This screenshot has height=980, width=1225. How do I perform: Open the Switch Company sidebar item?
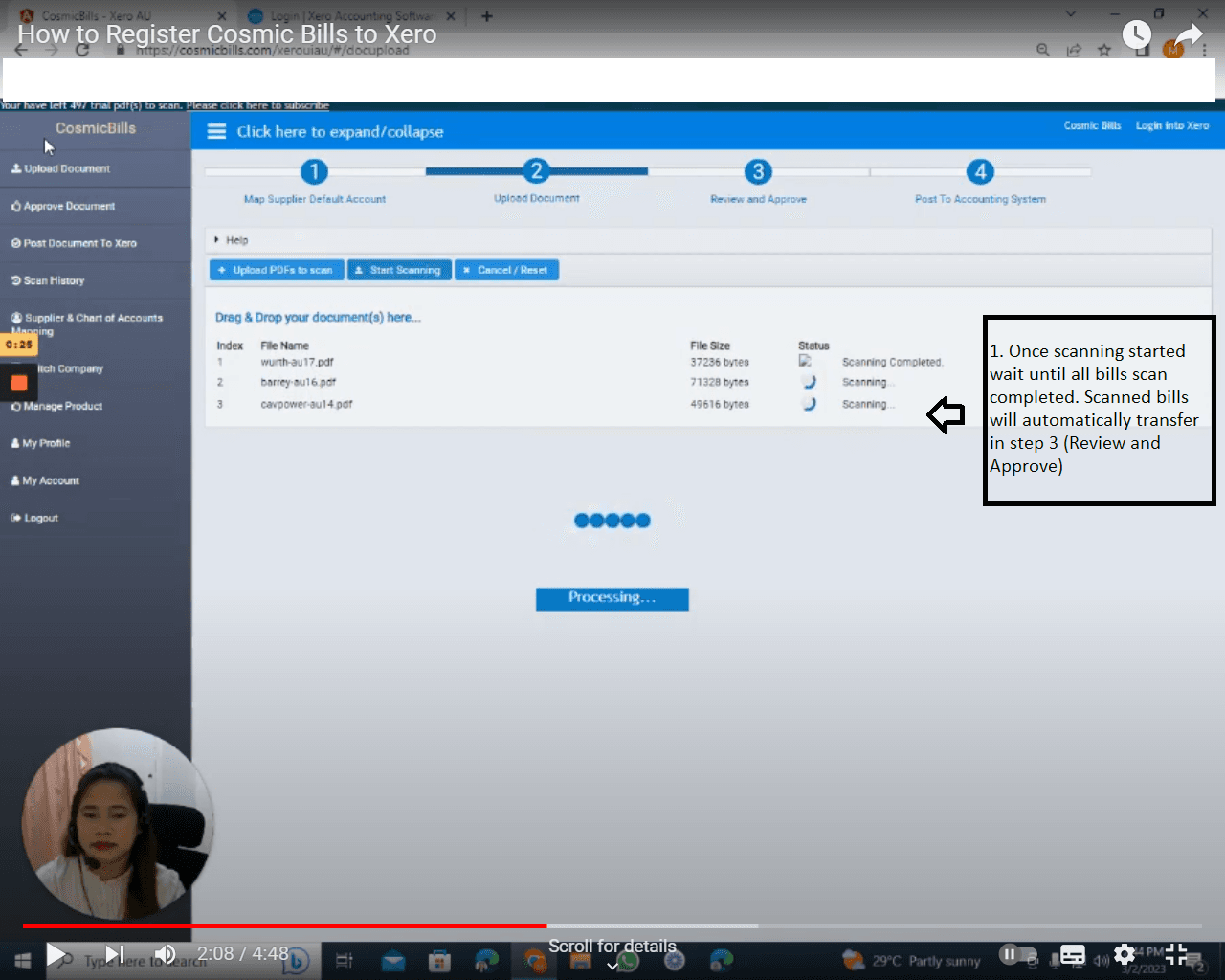pyautogui.click(x=69, y=368)
